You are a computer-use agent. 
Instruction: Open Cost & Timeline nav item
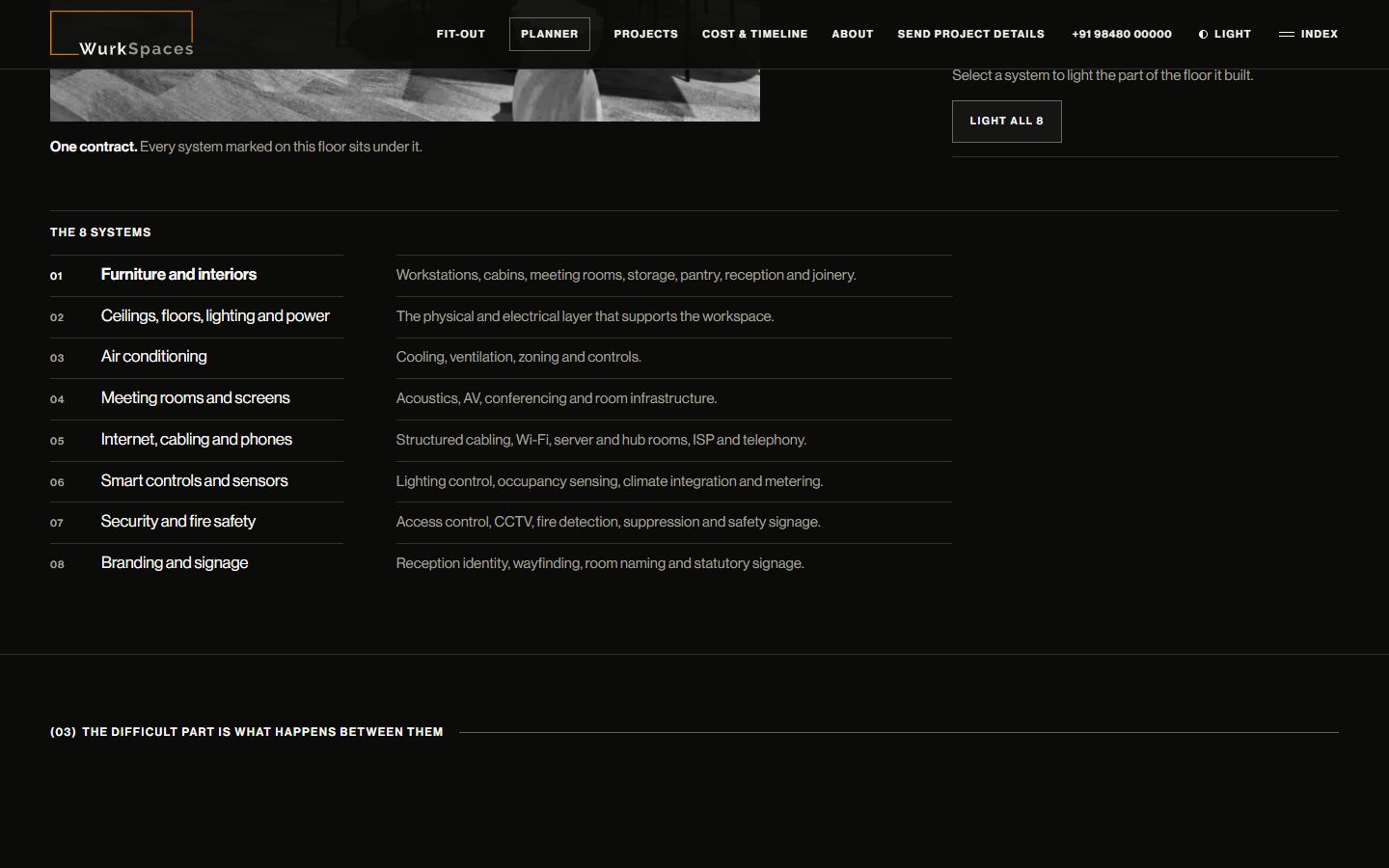pyautogui.click(x=755, y=34)
